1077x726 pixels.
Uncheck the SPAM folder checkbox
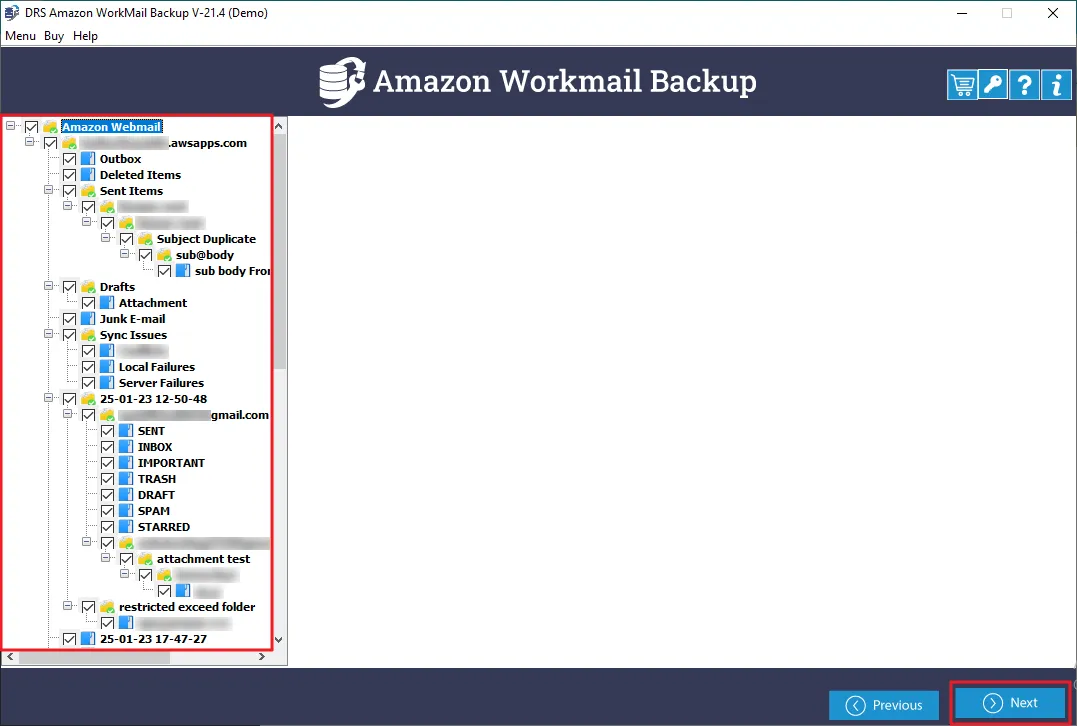(x=107, y=511)
